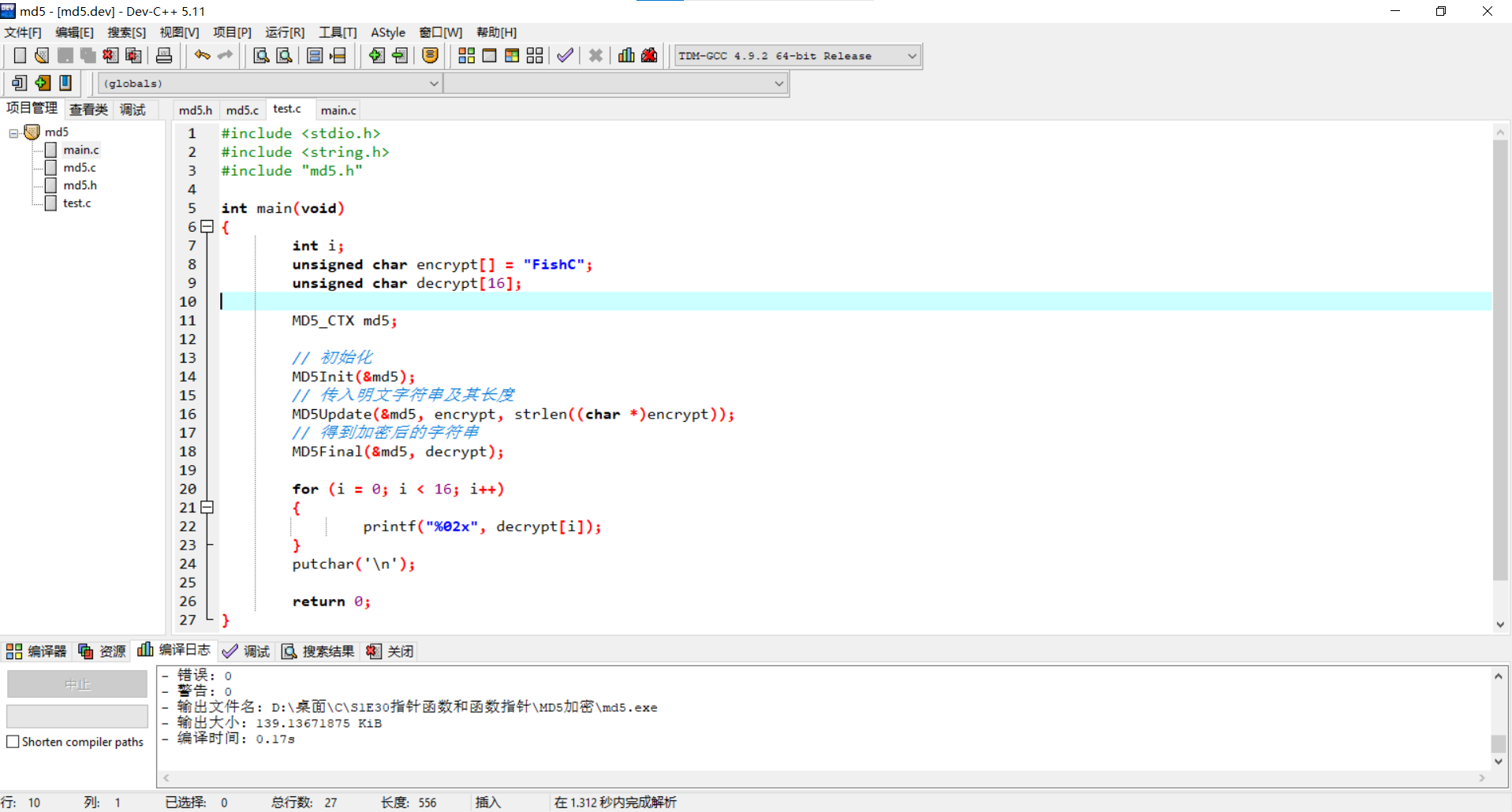Image resolution: width=1512 pixels, height=812 pixels.
Task: Undo the last edit
Action: point(203,55)
